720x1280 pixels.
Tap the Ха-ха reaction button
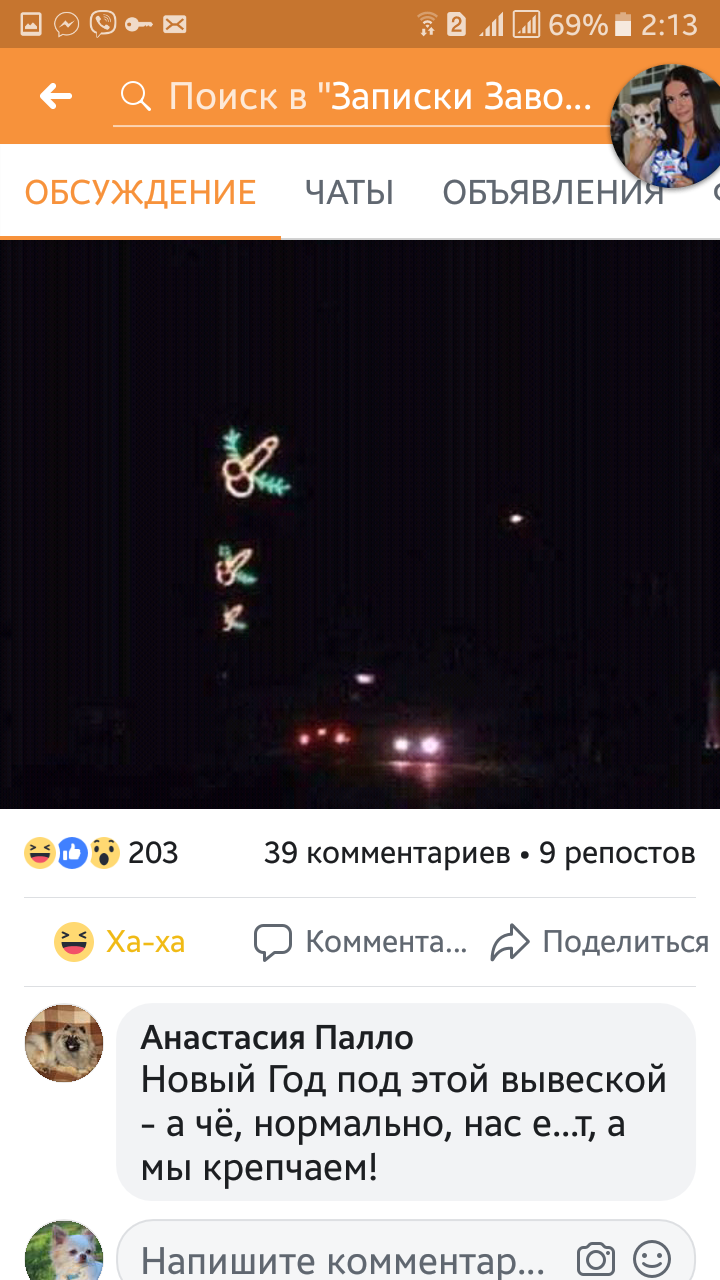pyautogui.click(x=119, y=942)
